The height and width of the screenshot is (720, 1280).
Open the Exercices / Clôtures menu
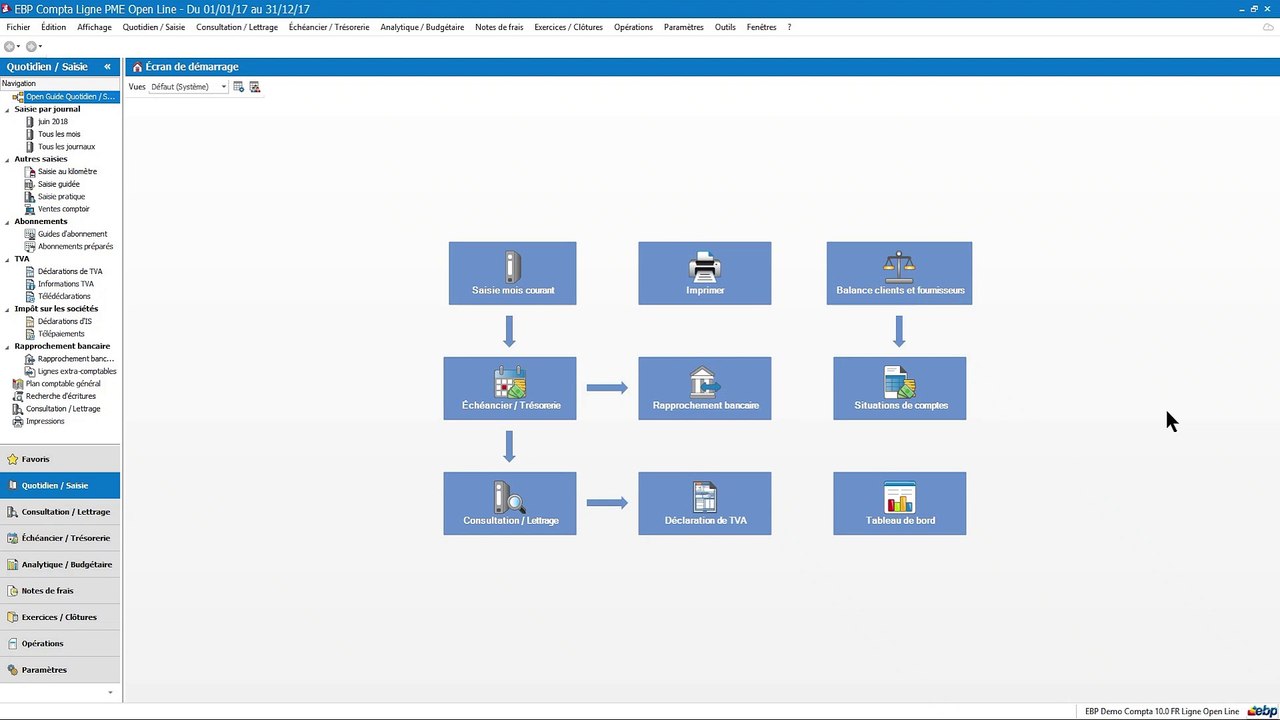coord(568,27)
